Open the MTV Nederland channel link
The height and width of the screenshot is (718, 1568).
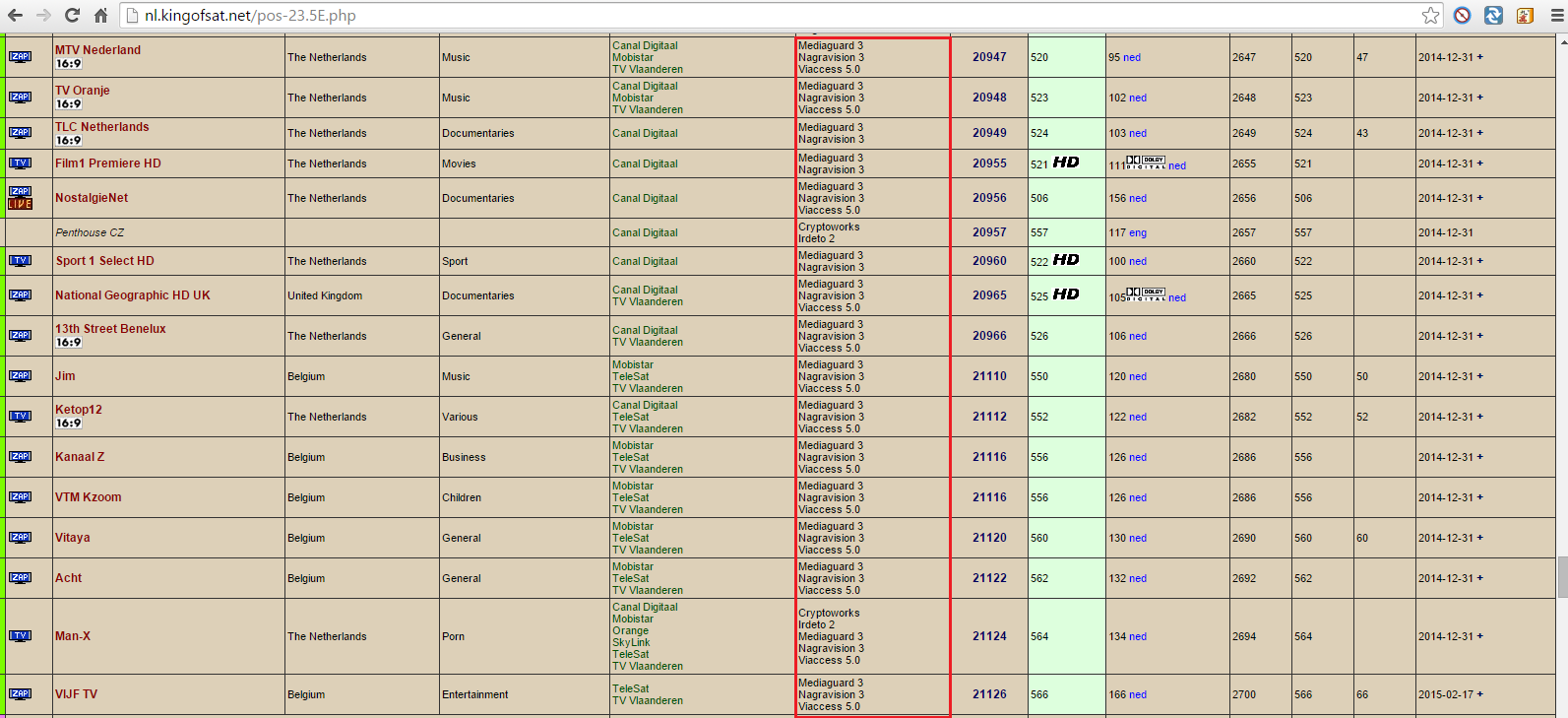pyautogui.click(x=97, y=50)
